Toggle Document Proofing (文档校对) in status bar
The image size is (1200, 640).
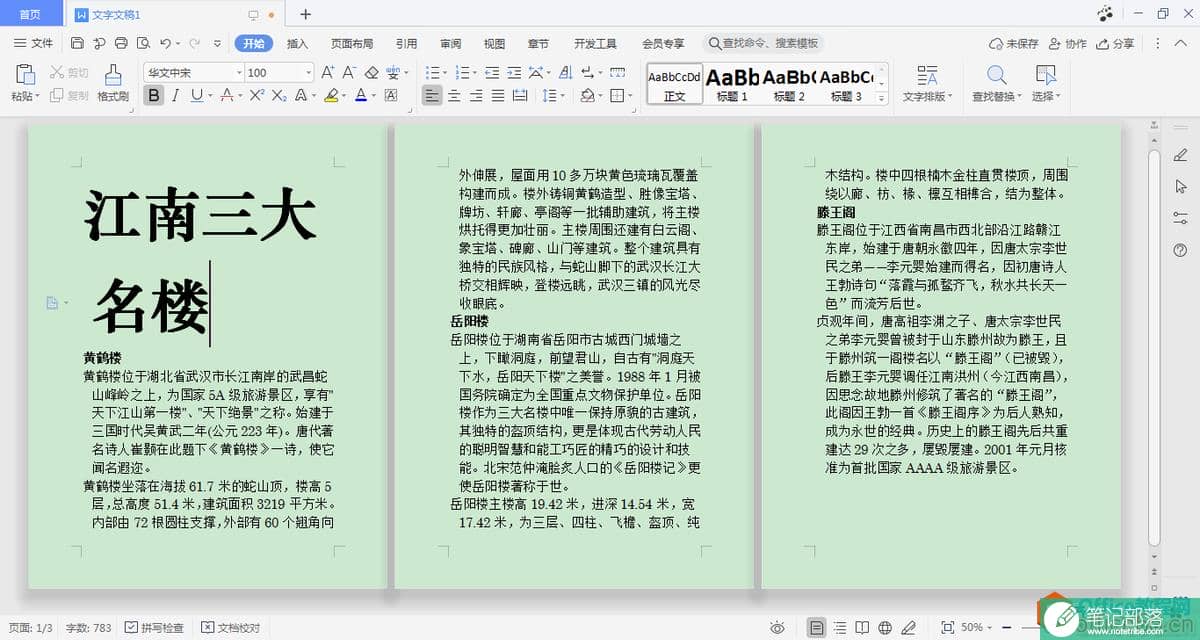[x=230, y=627]
